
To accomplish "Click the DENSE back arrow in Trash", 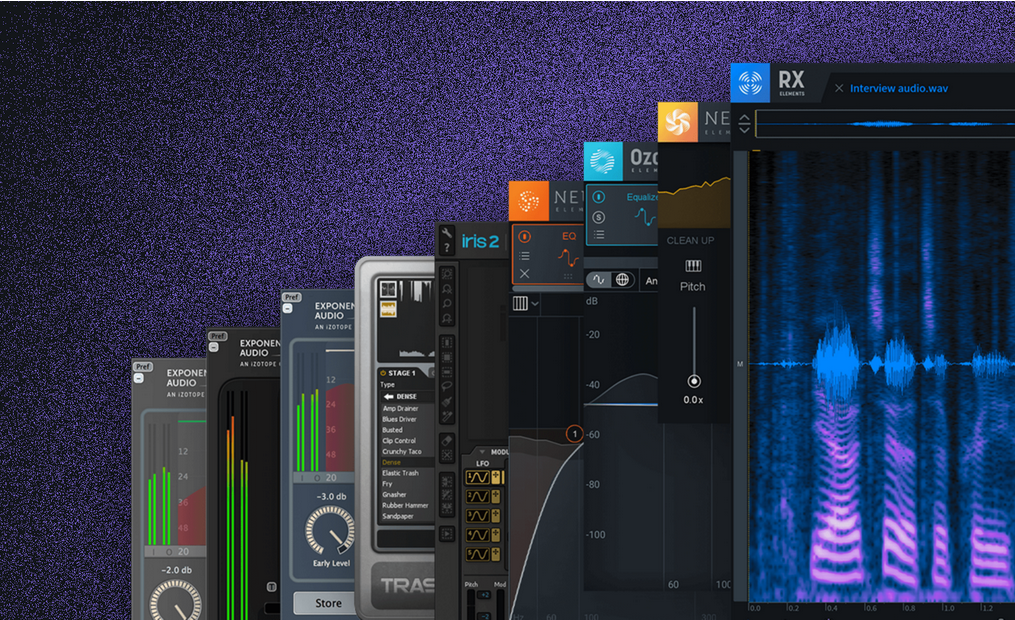I will 388,396.
